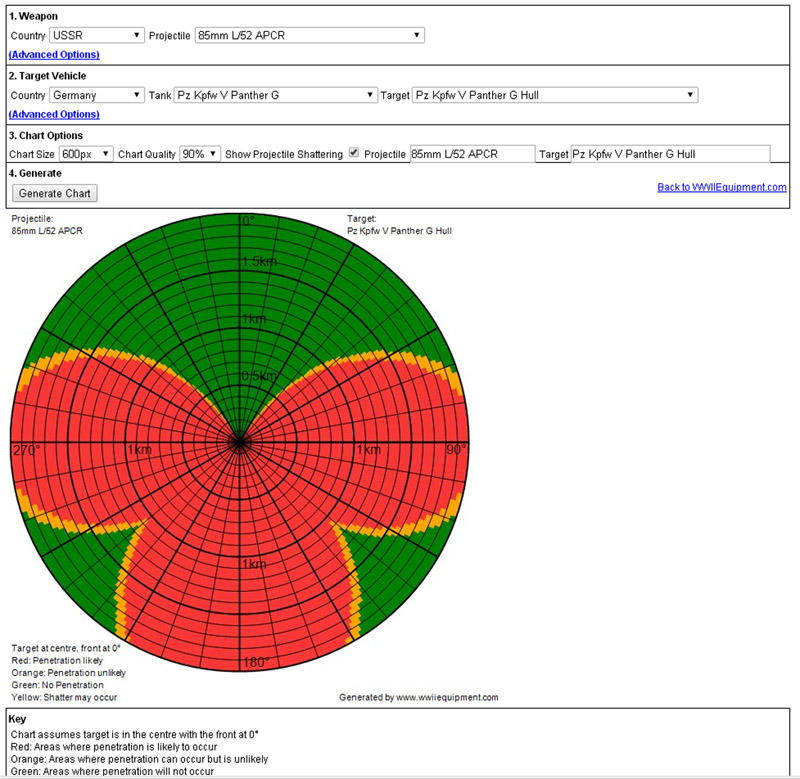Screen dimensions: 800x779
Task: Click the Generate Chart button
Action: 55,193
